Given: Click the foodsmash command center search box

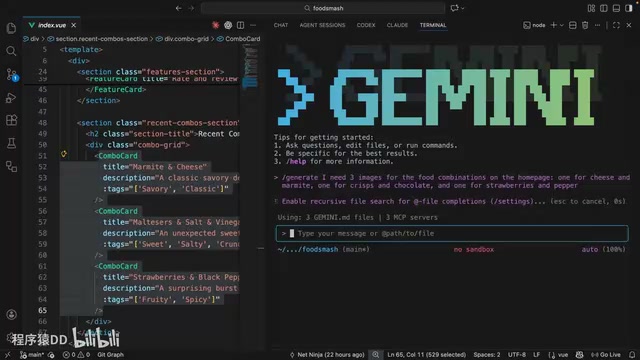Looking at the screenshot, I should 323,8.
